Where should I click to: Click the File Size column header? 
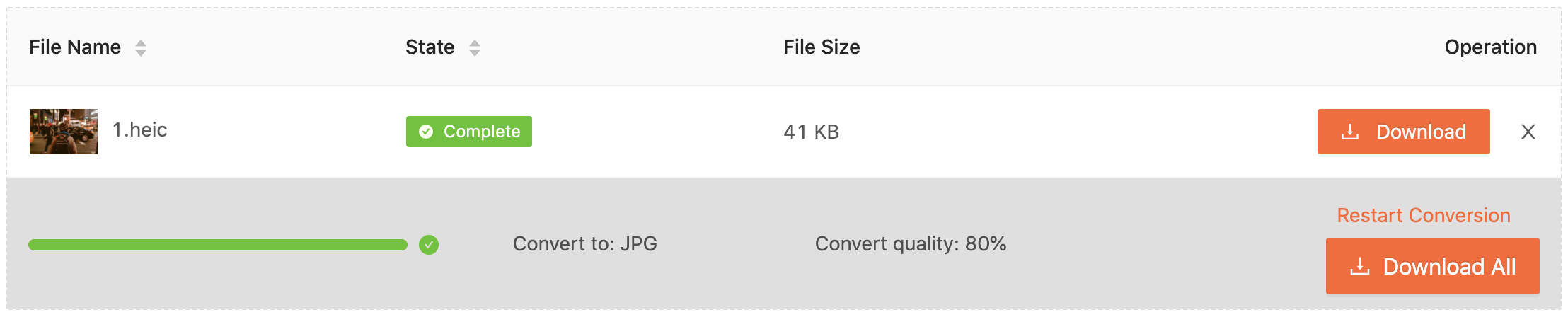pos(822,47)
